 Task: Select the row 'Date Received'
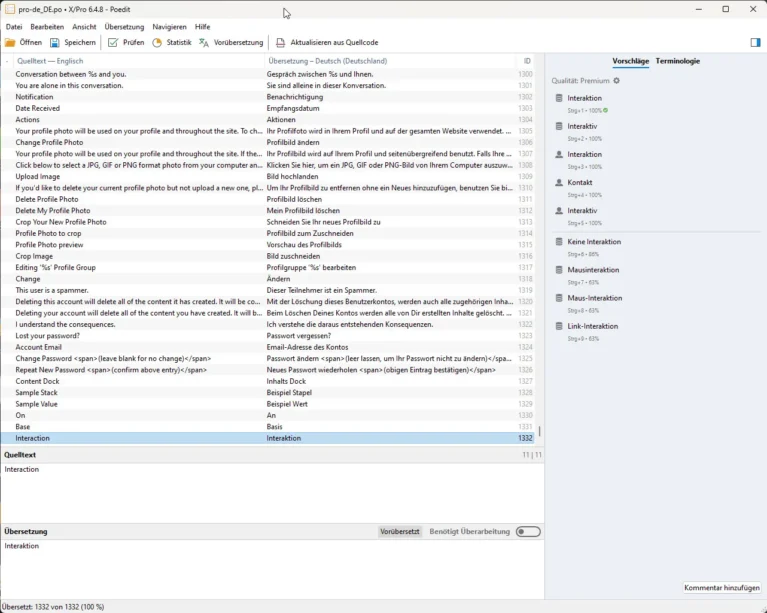pos(268,108)
